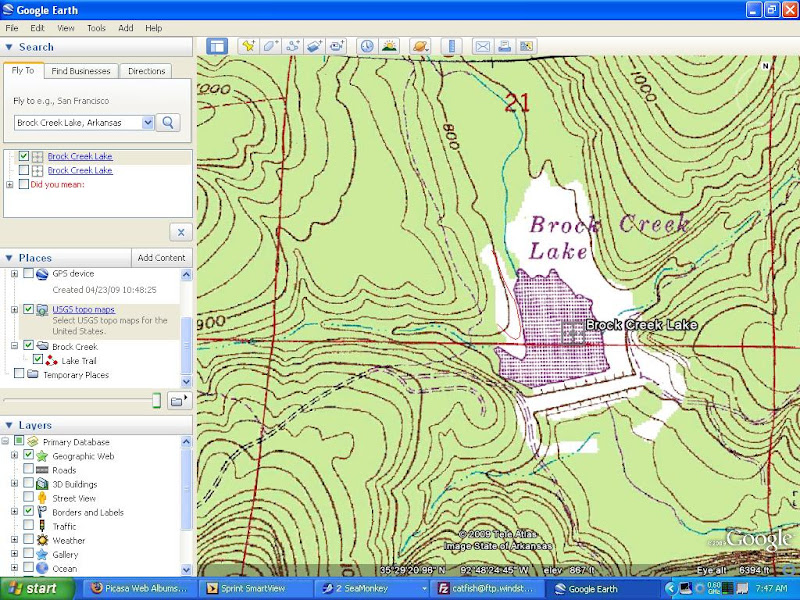The height and width of the screenshot is (600, 800).
Task: Switch to the Directions tab
Action: click(146, 71)
